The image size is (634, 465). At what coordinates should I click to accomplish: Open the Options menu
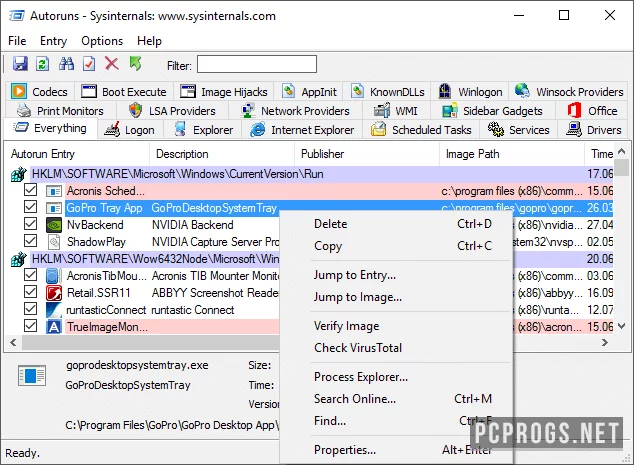pyautogui.click(x=102, y=41)
